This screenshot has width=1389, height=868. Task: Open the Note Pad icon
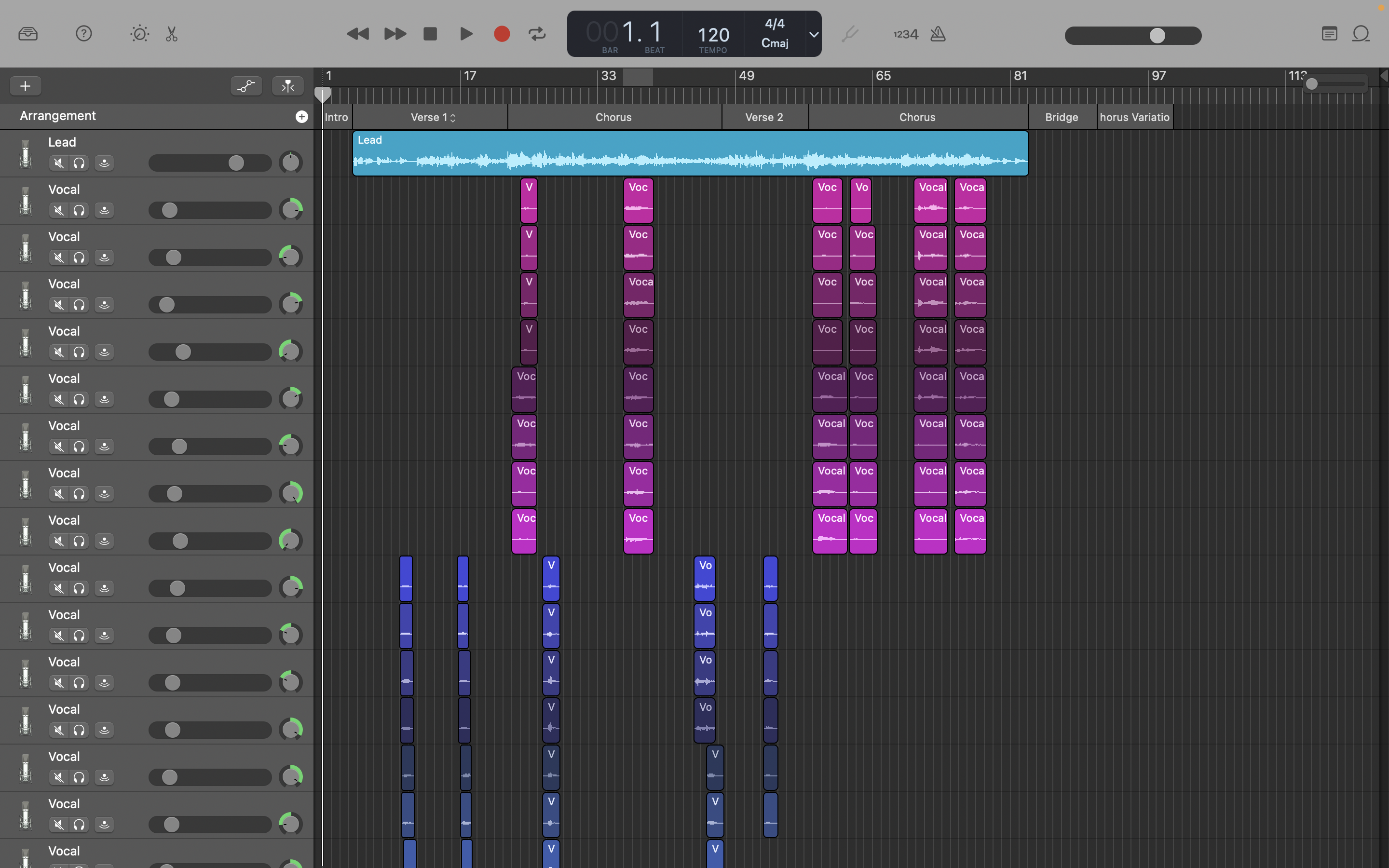1329,34
